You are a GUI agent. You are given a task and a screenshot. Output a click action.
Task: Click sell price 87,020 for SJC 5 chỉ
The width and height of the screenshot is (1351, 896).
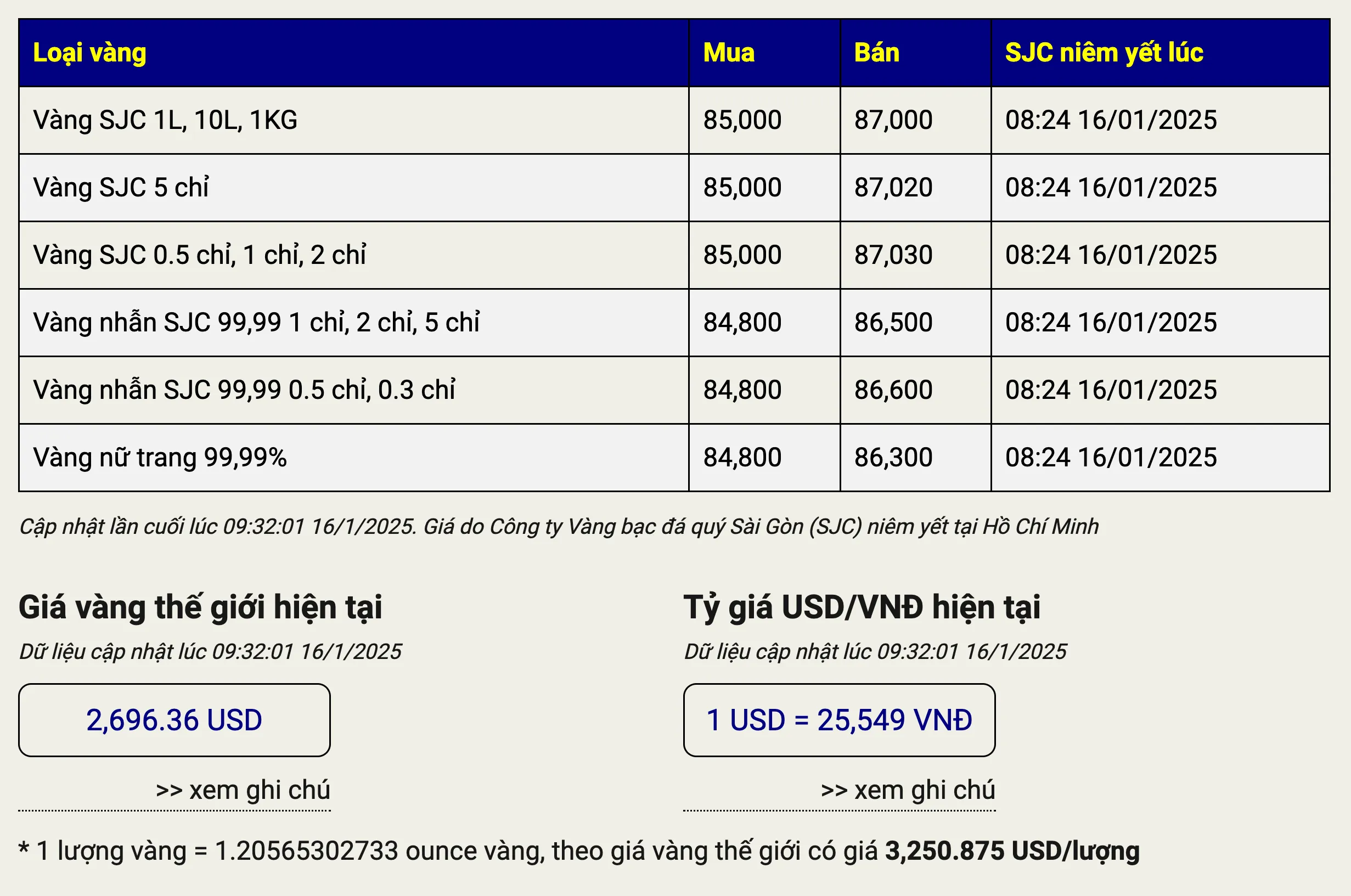[x=893, y=188]
